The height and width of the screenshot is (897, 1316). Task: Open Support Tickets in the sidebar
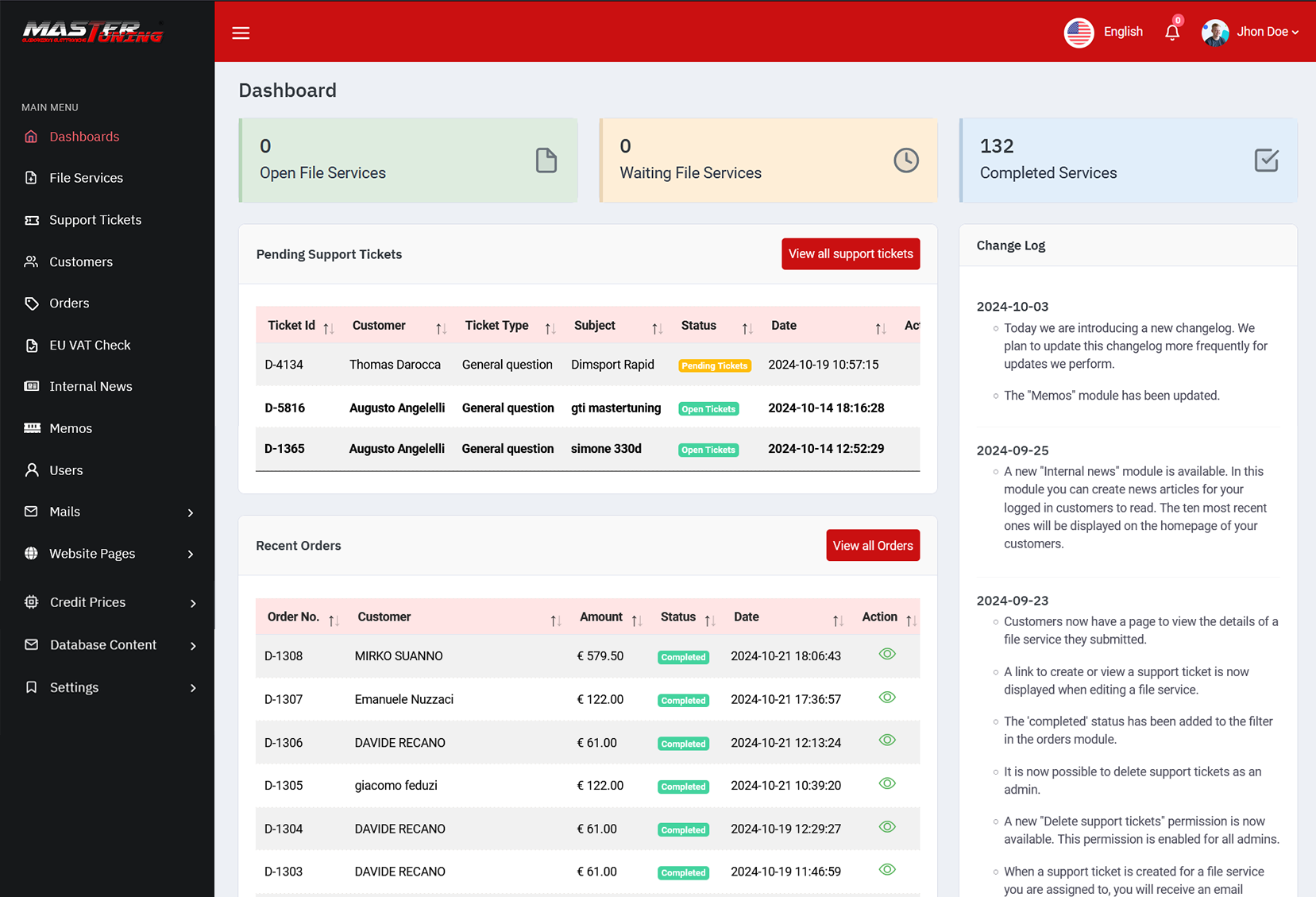click(x=95, y=220)
